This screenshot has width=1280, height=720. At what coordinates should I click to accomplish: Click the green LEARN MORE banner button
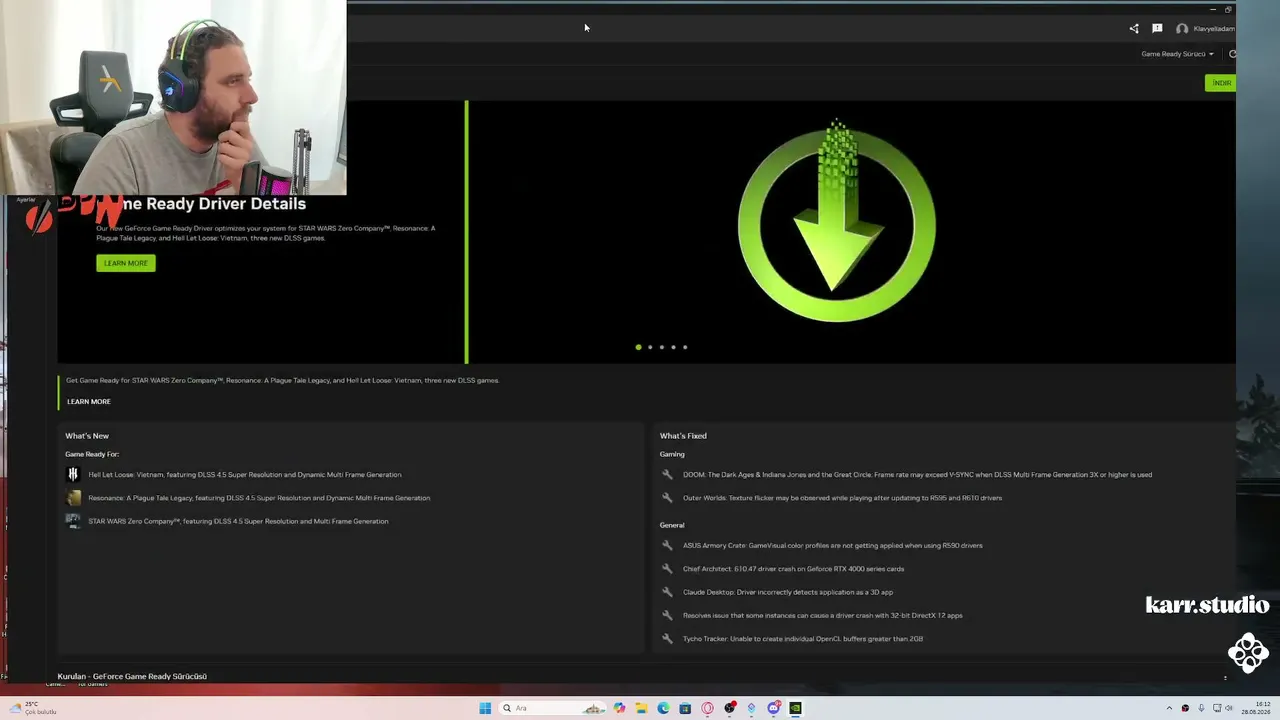(x=126, y=263)
